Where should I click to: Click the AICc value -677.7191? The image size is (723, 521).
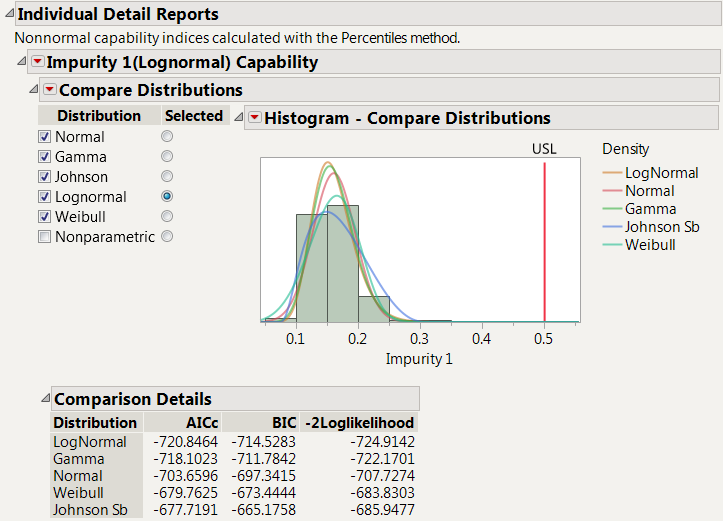pos(185,510)
